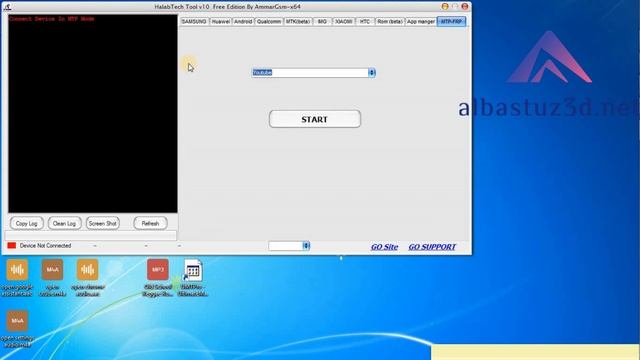The height and width of the screenshot is (360, 640).
Task: Follow the GO SUPPORT link
Action: [432, 247]
